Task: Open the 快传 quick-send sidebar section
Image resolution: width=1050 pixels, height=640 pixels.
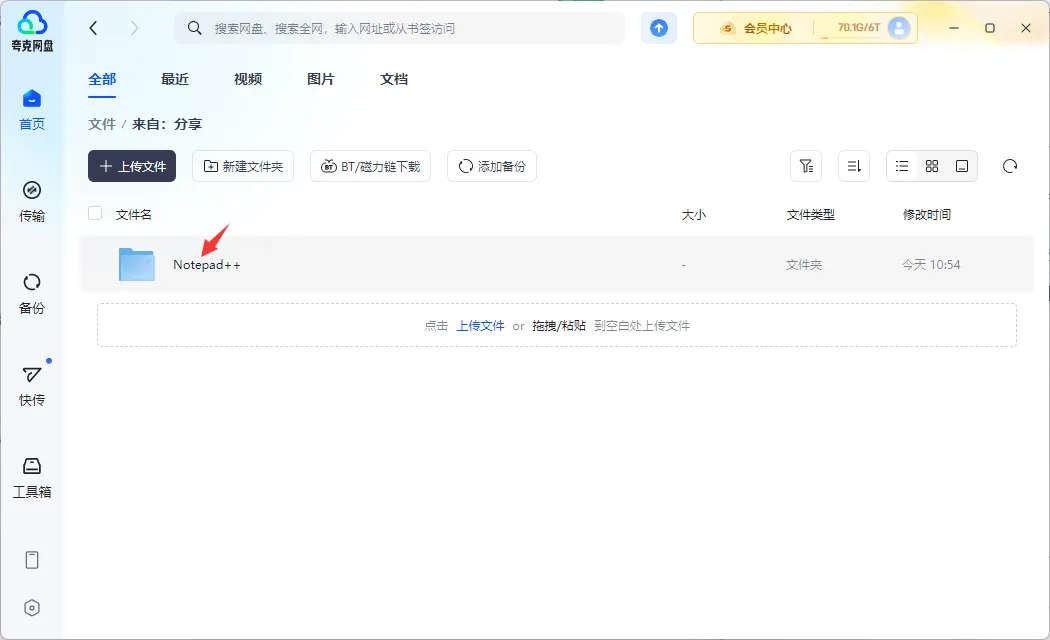Action: (31, 386)
